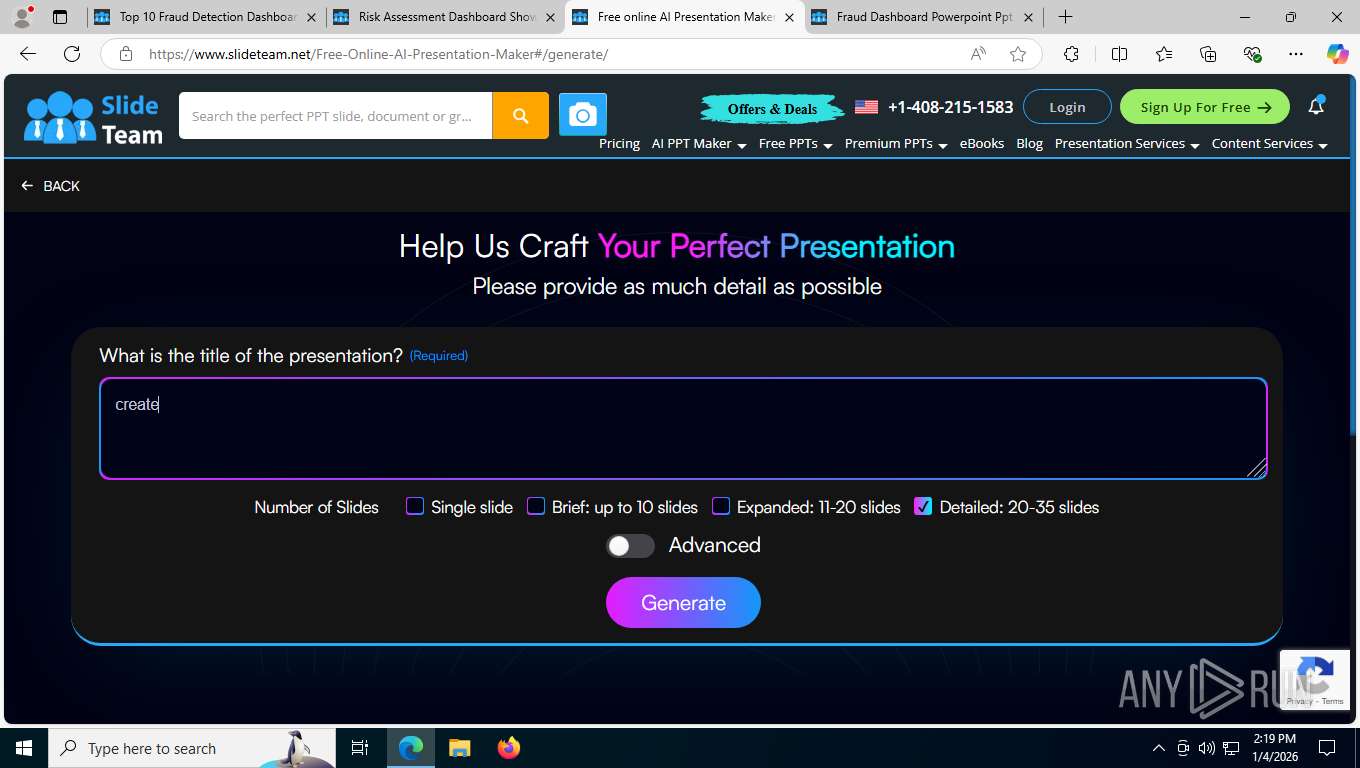
Task: Check the Single slide option
Action: tap(415, 506)
